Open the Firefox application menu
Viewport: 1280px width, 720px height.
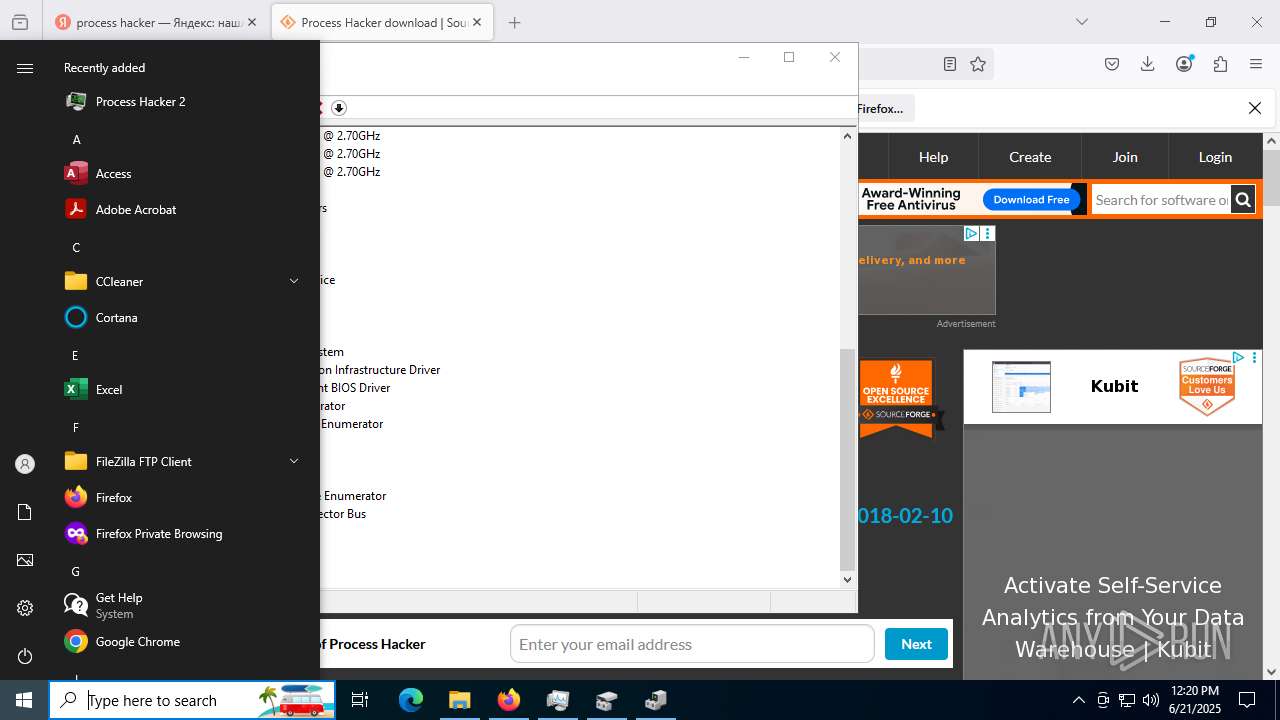1256,64
